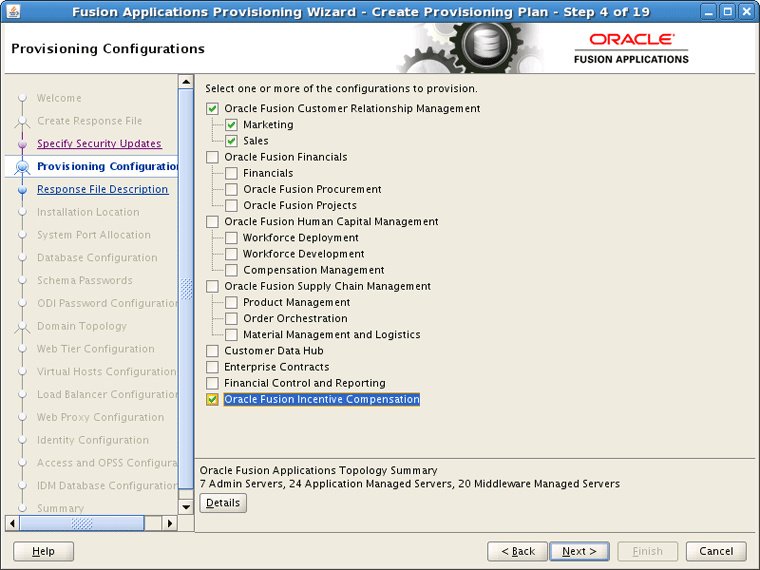Screen dimensions: 760x570
Task: Click the Domain Topology step label
Action: tap(82, 326)
